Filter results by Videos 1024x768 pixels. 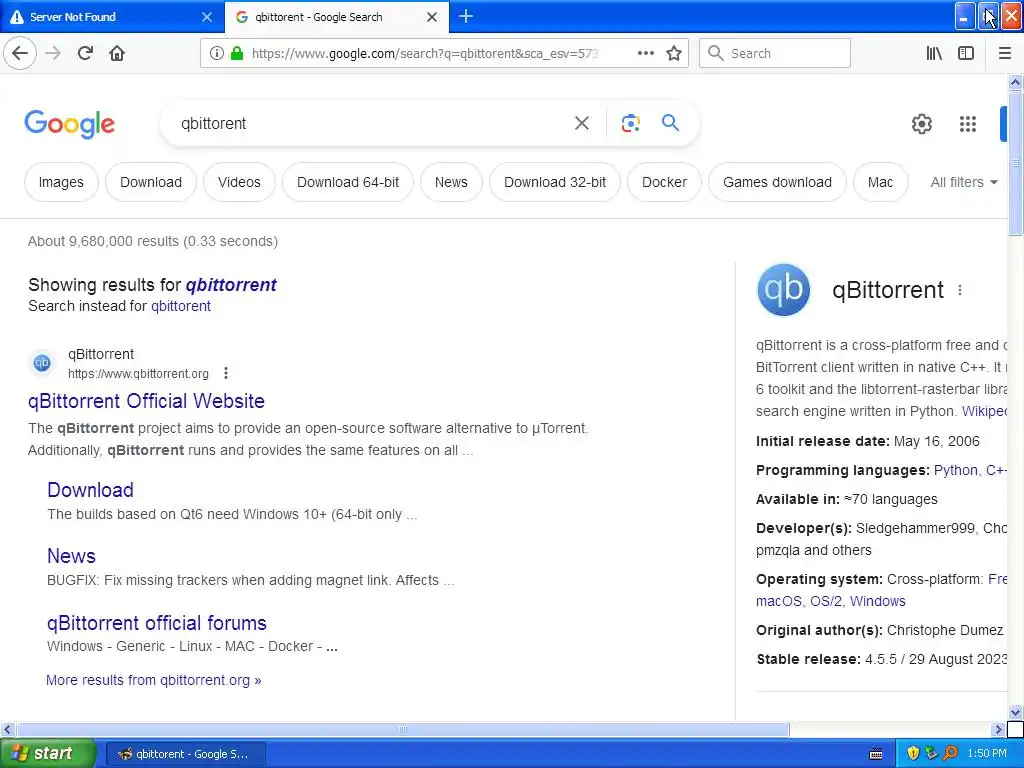pos(239,182)
